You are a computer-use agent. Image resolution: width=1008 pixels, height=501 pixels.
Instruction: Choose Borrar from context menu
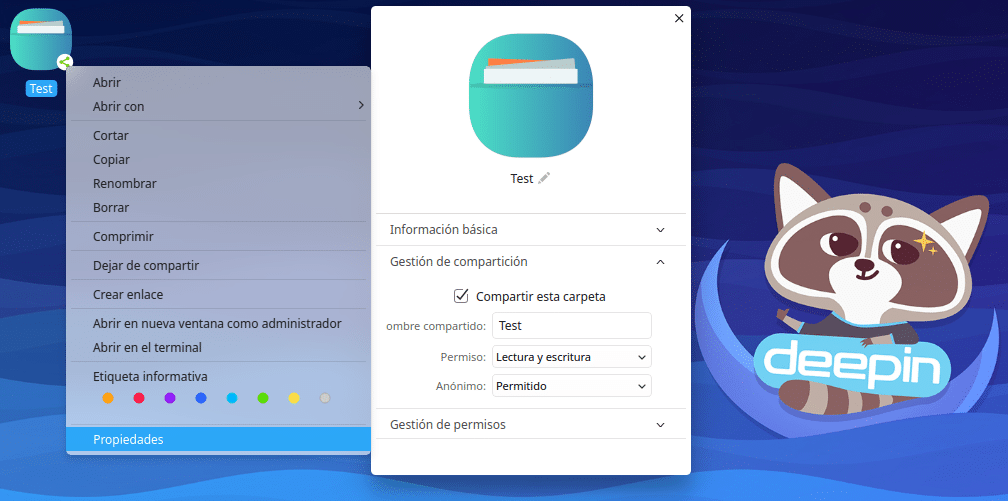(x=219, y=207)
